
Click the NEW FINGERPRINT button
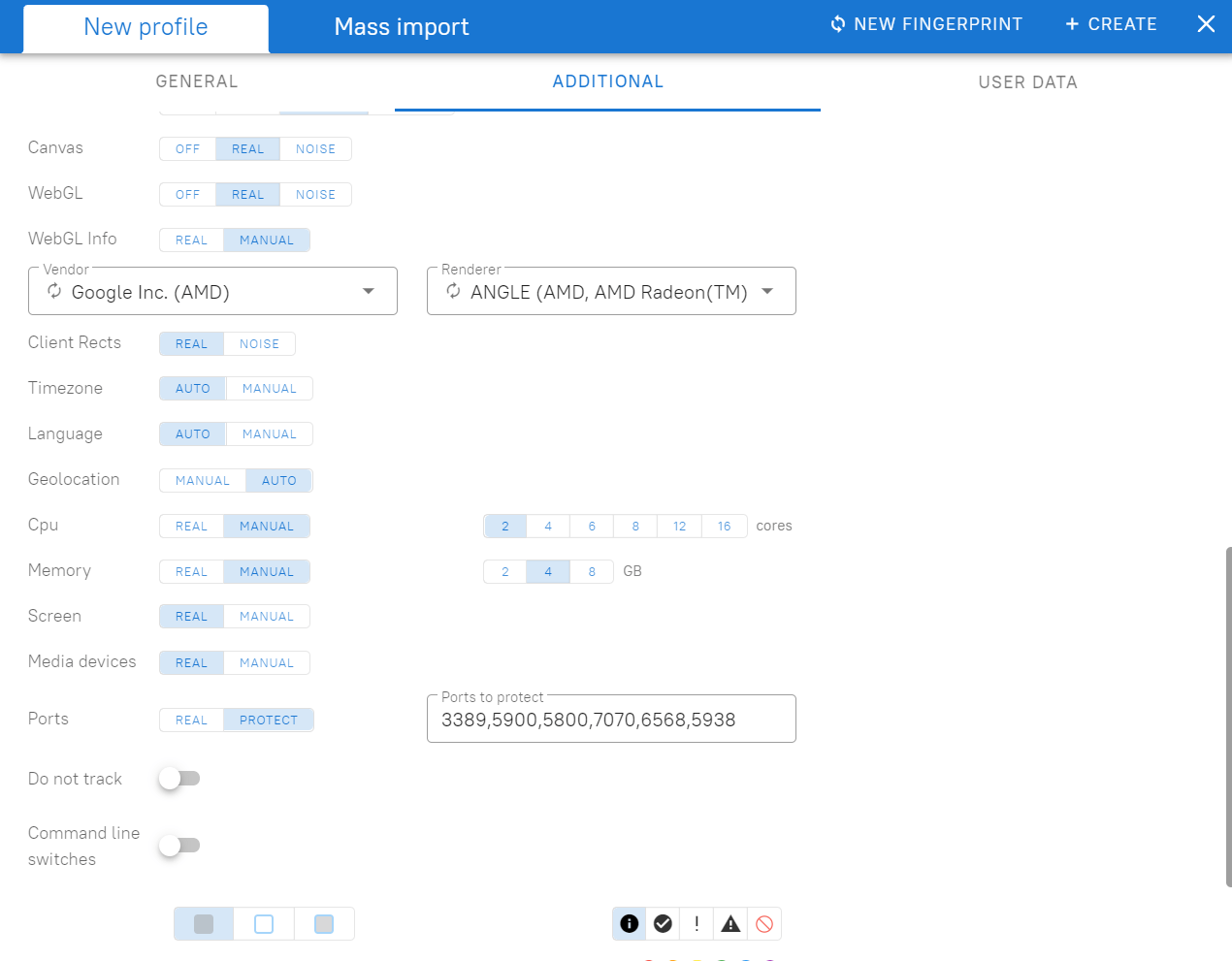coord(925,24)
